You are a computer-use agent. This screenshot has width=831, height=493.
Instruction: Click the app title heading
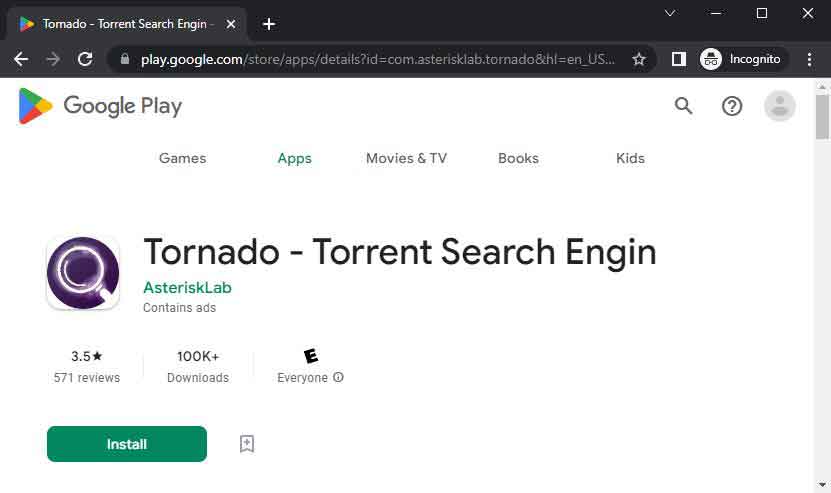[x=400, y=252]
